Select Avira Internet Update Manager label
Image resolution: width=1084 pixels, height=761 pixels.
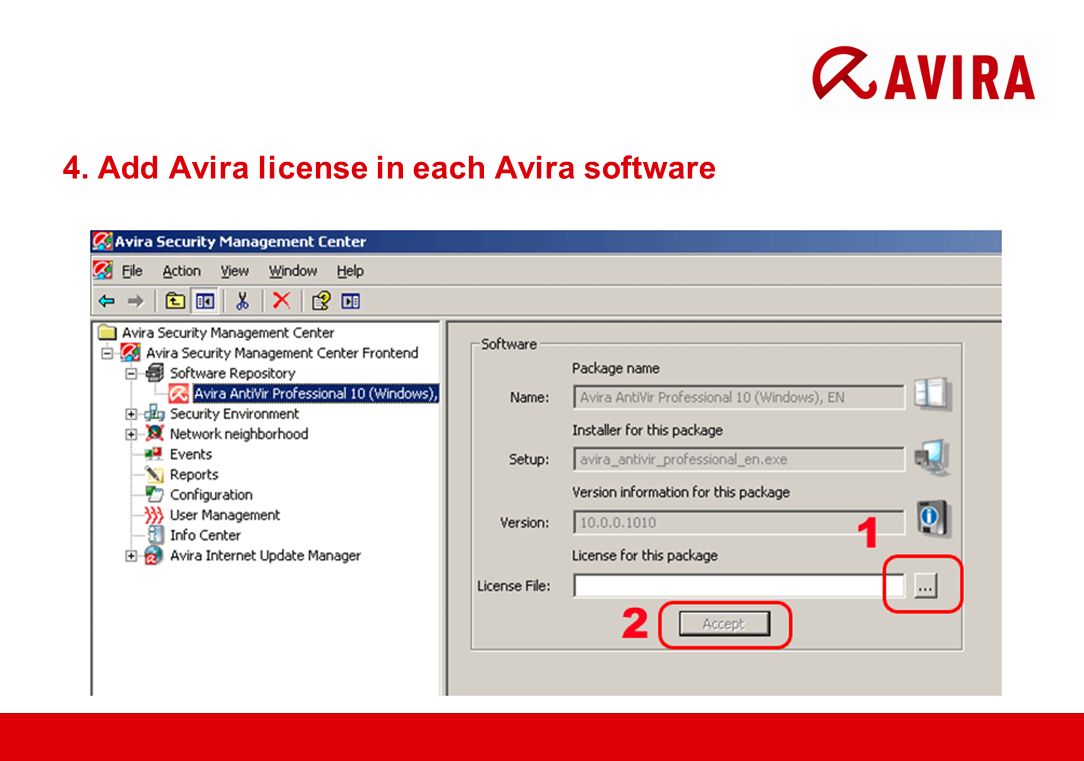265,555
